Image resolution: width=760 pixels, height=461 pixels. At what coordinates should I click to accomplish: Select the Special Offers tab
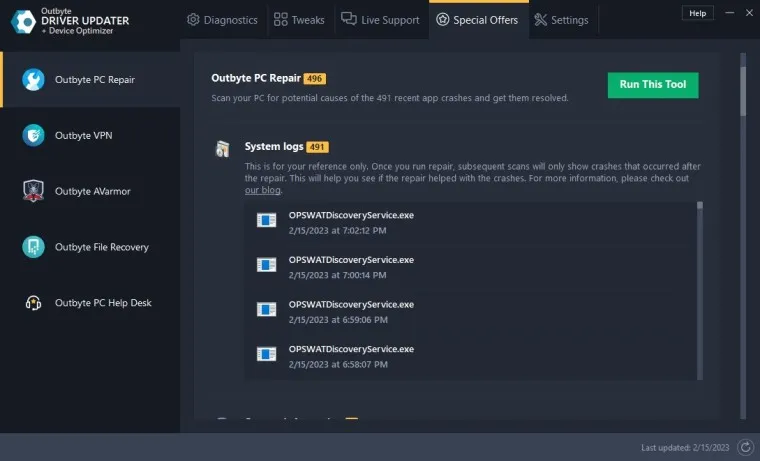point(478,20)
